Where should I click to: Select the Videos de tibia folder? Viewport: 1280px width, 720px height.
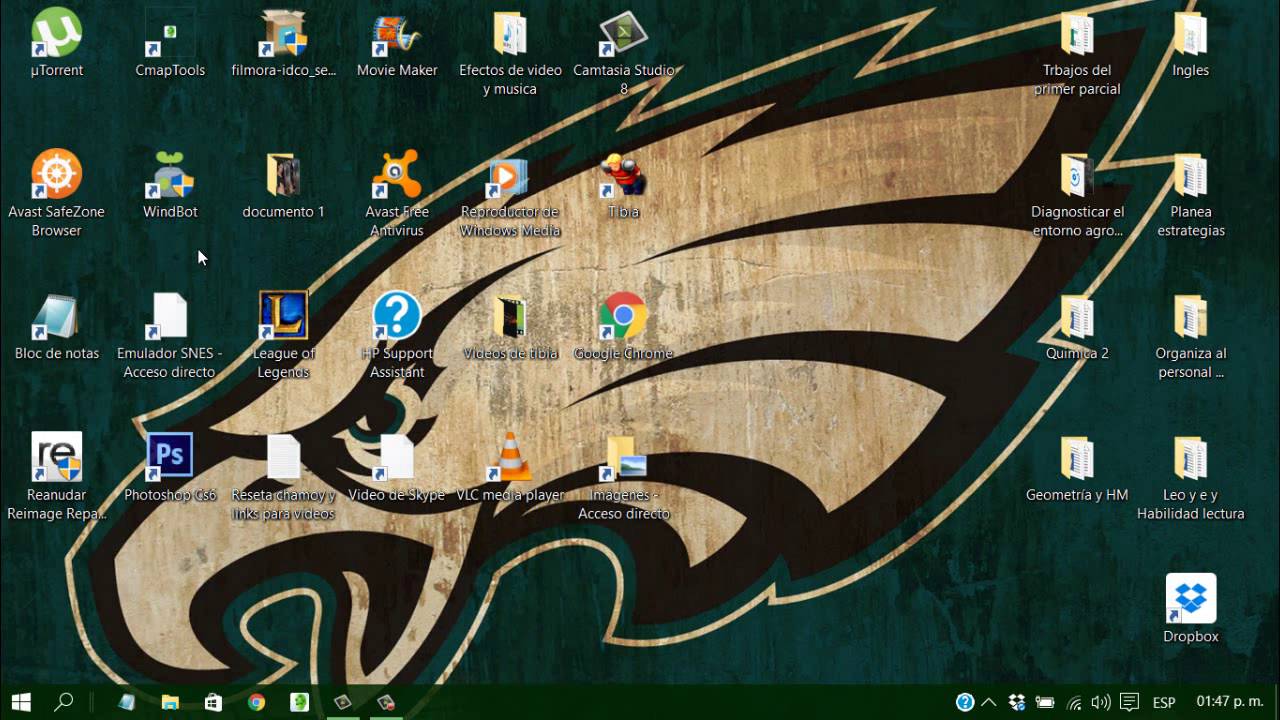pyautogui.click(x=510, y=327)
